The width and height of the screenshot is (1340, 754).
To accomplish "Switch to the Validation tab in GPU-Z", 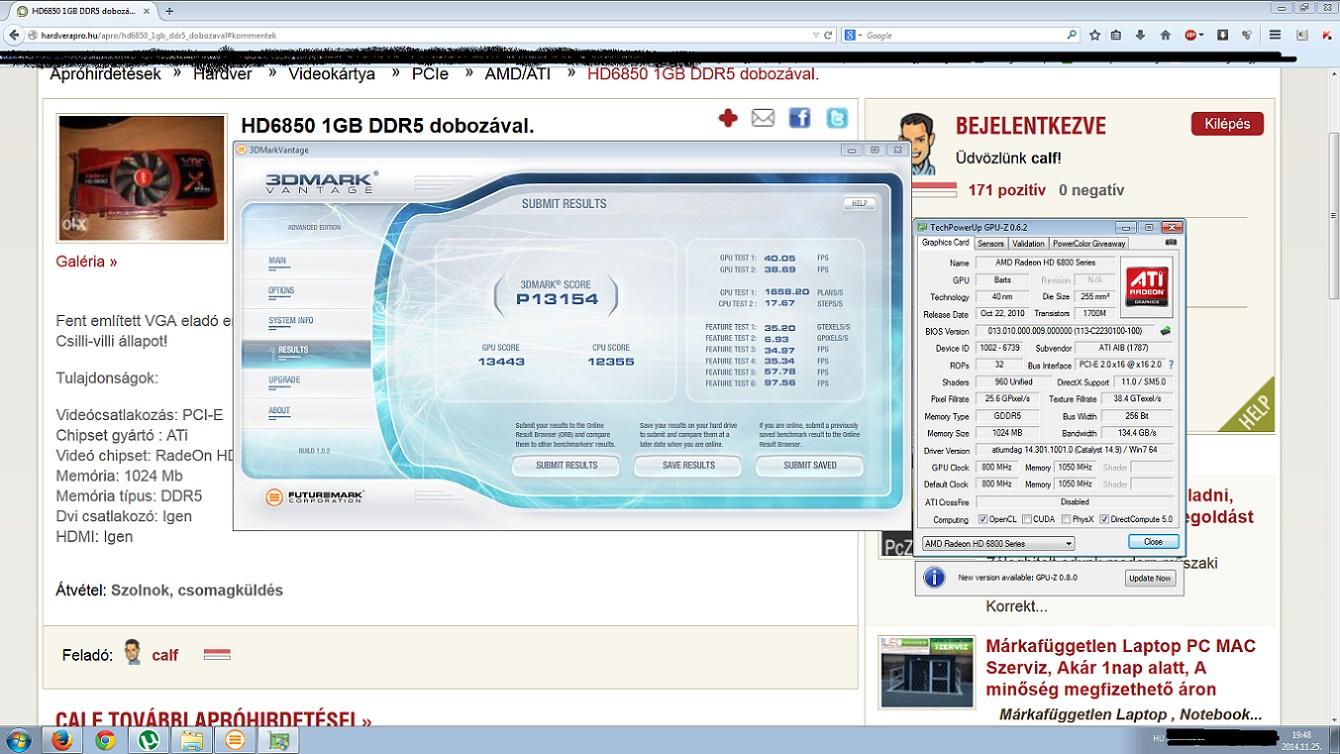I will pos(1028,243).
